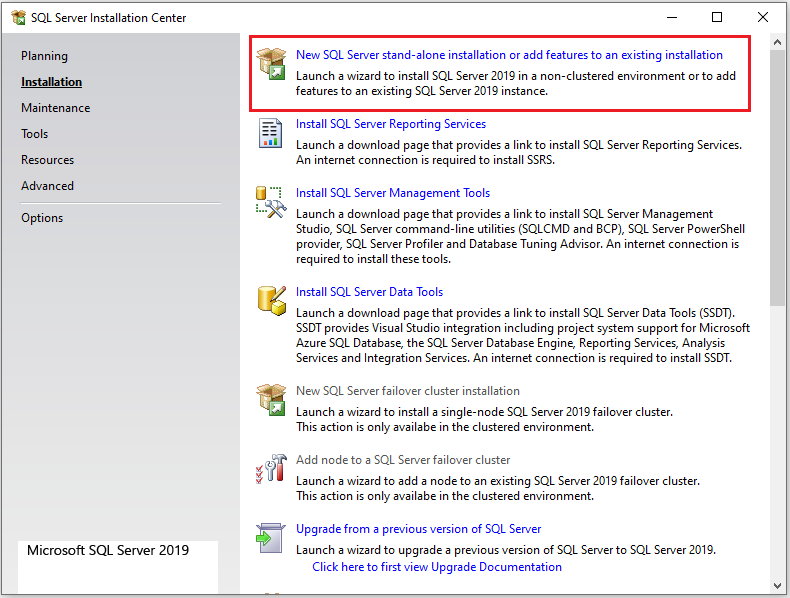790x598 pixels.
Task: Click Install SQL Server Management Tools link
Action: coord(393,193)
